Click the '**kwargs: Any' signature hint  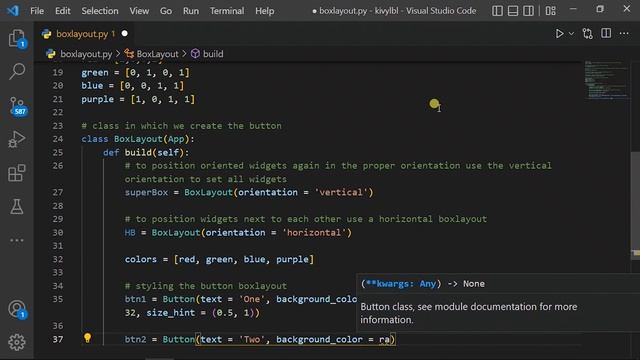pos(401,284)
